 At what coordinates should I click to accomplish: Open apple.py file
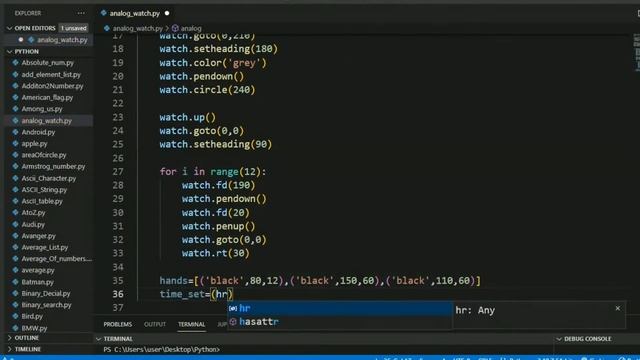pos(34,144)
